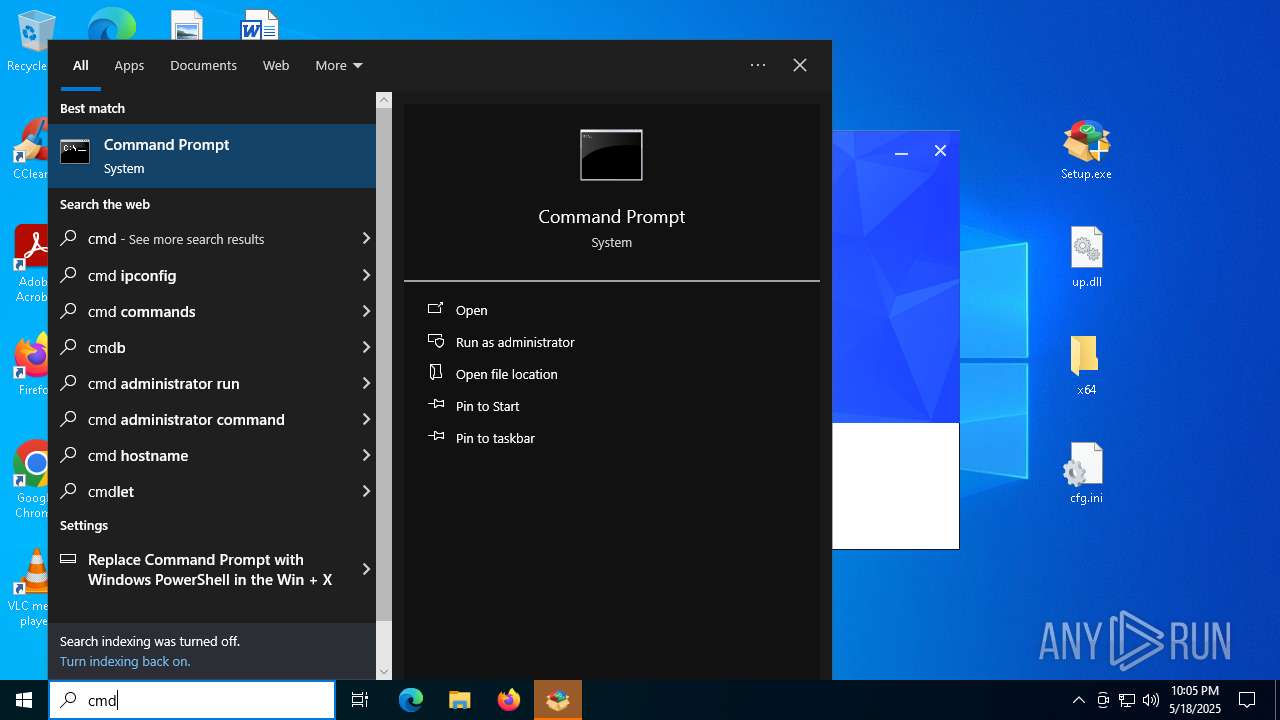Select cmd hostname web suggestion
1280x720 pixels.
pos(212,455)
